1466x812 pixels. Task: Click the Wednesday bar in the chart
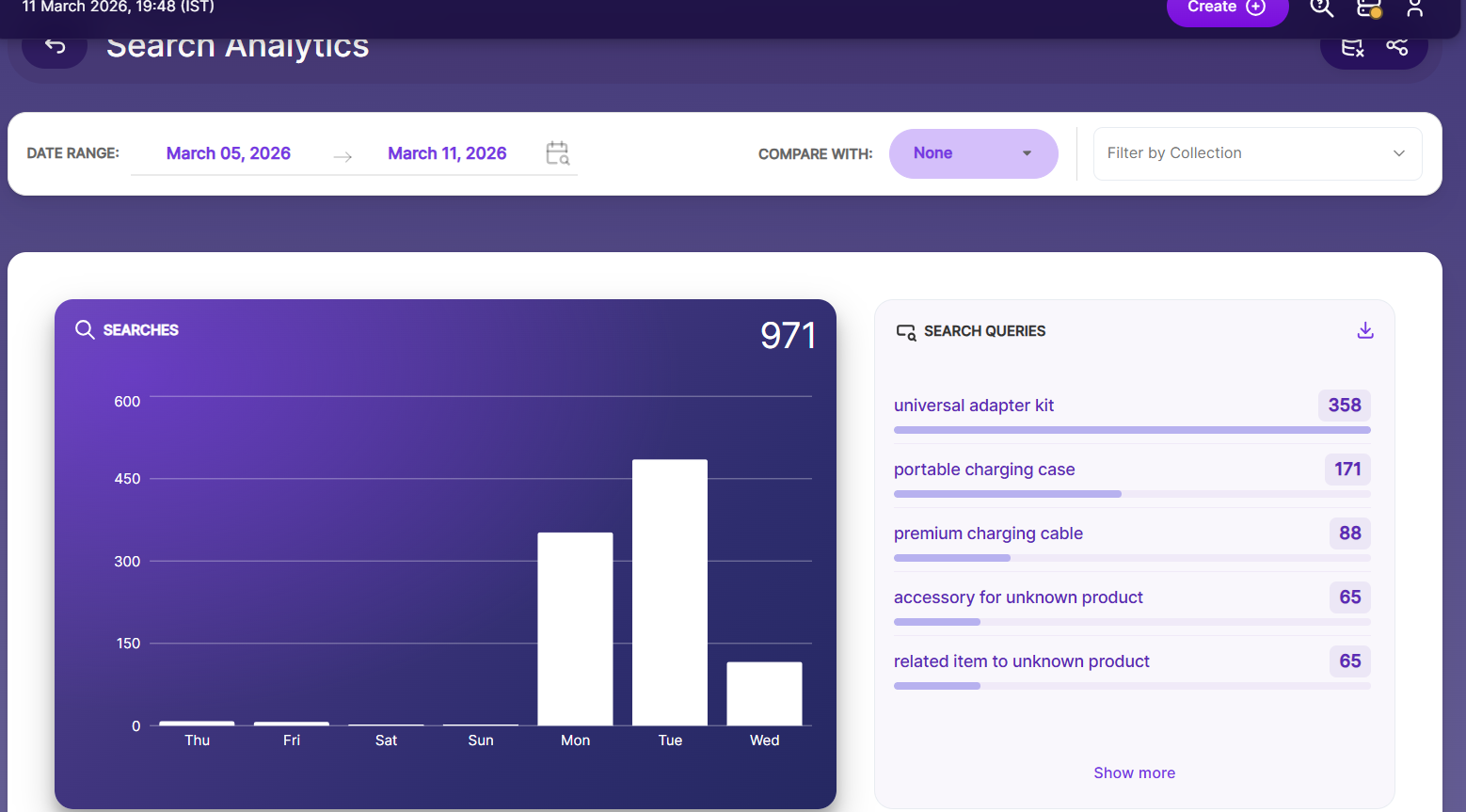pos(764,693)
